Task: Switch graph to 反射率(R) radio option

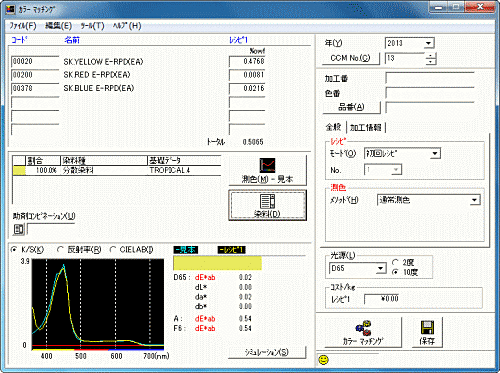Action: pos(60,249)
